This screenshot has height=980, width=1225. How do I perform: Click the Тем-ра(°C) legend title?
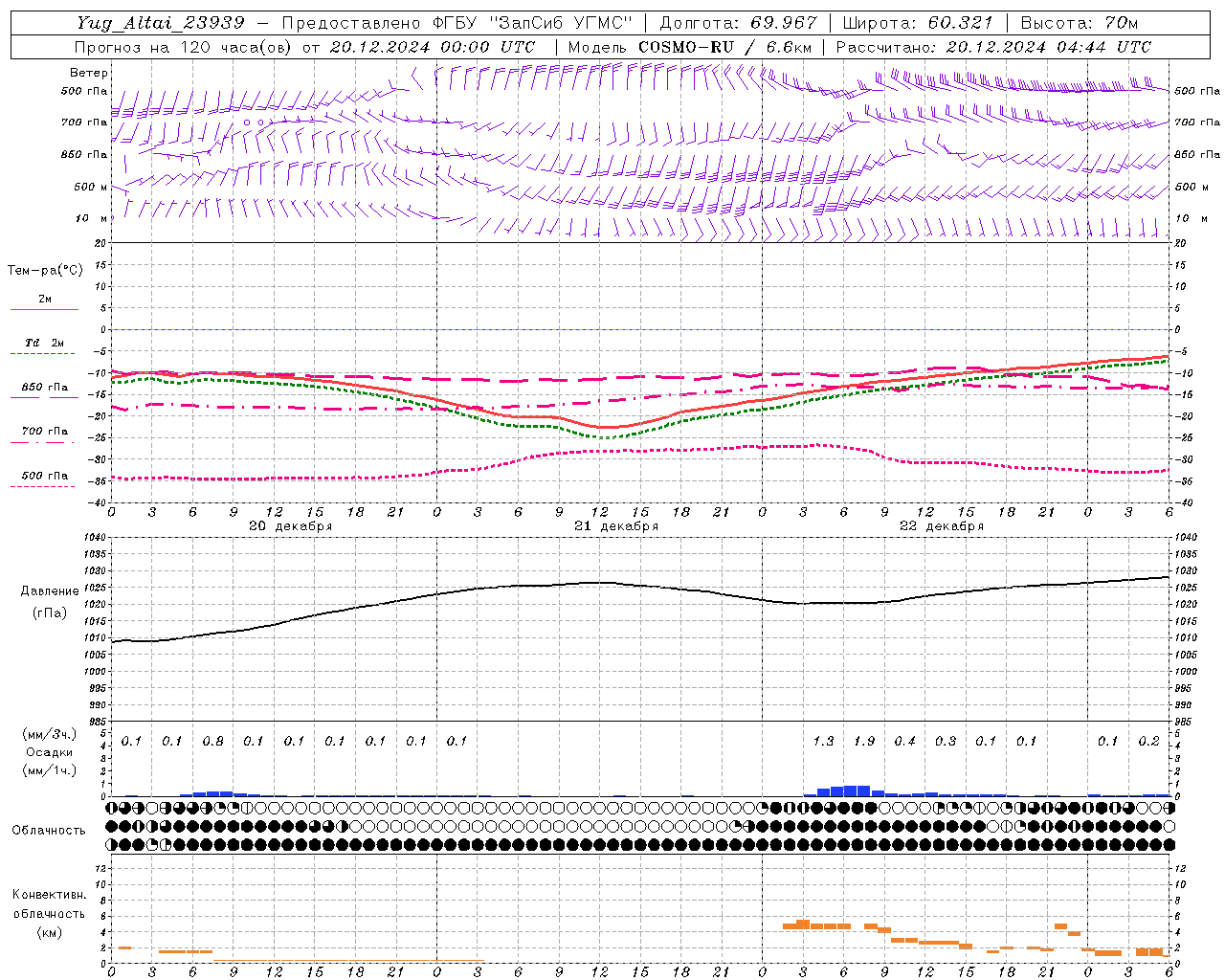(x=45, y=270)
